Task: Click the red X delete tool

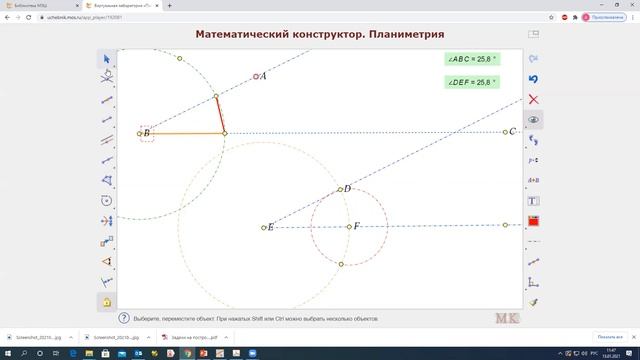Action: (533, 99)
